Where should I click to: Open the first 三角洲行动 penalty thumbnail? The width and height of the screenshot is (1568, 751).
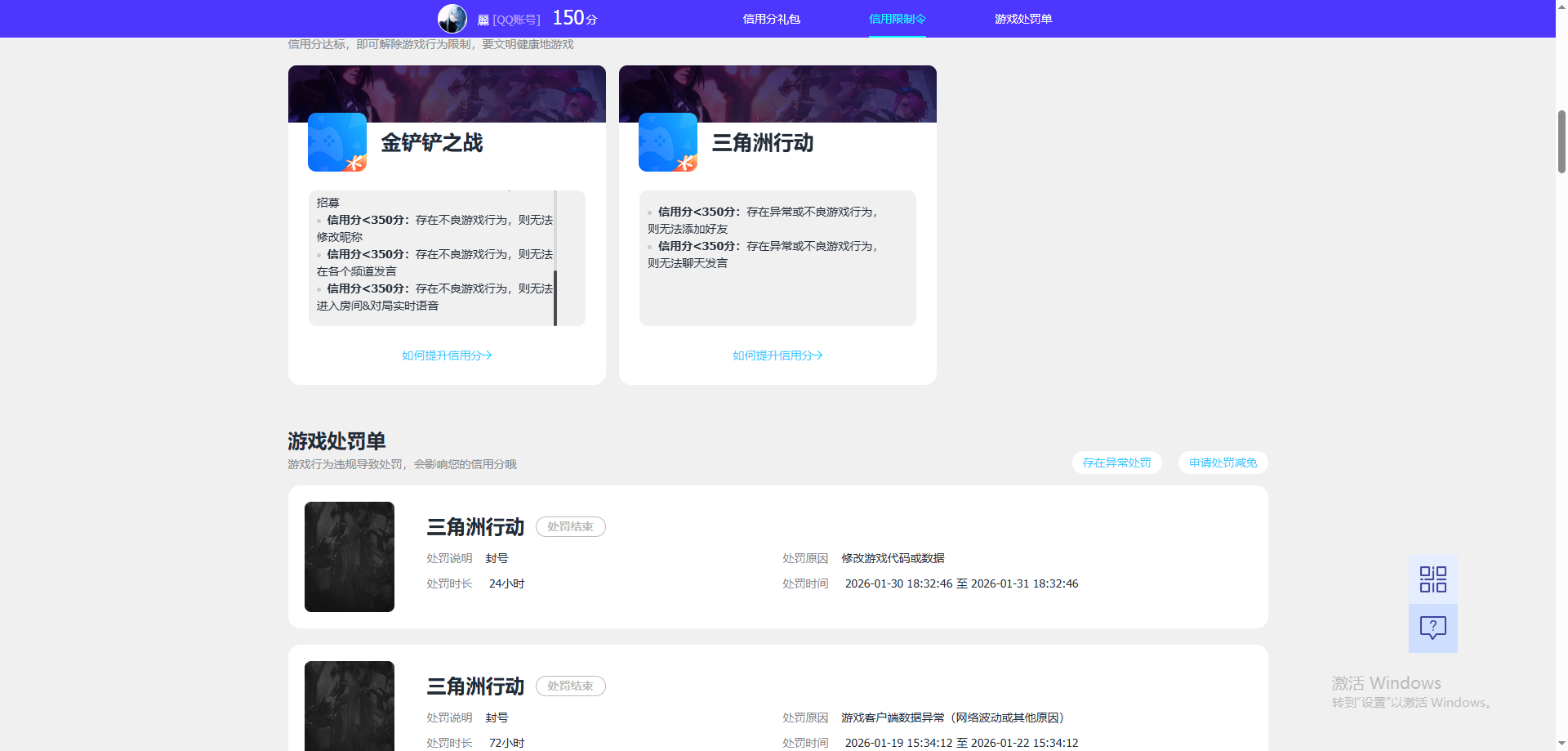pyautogui.click(x=349, y=557)
